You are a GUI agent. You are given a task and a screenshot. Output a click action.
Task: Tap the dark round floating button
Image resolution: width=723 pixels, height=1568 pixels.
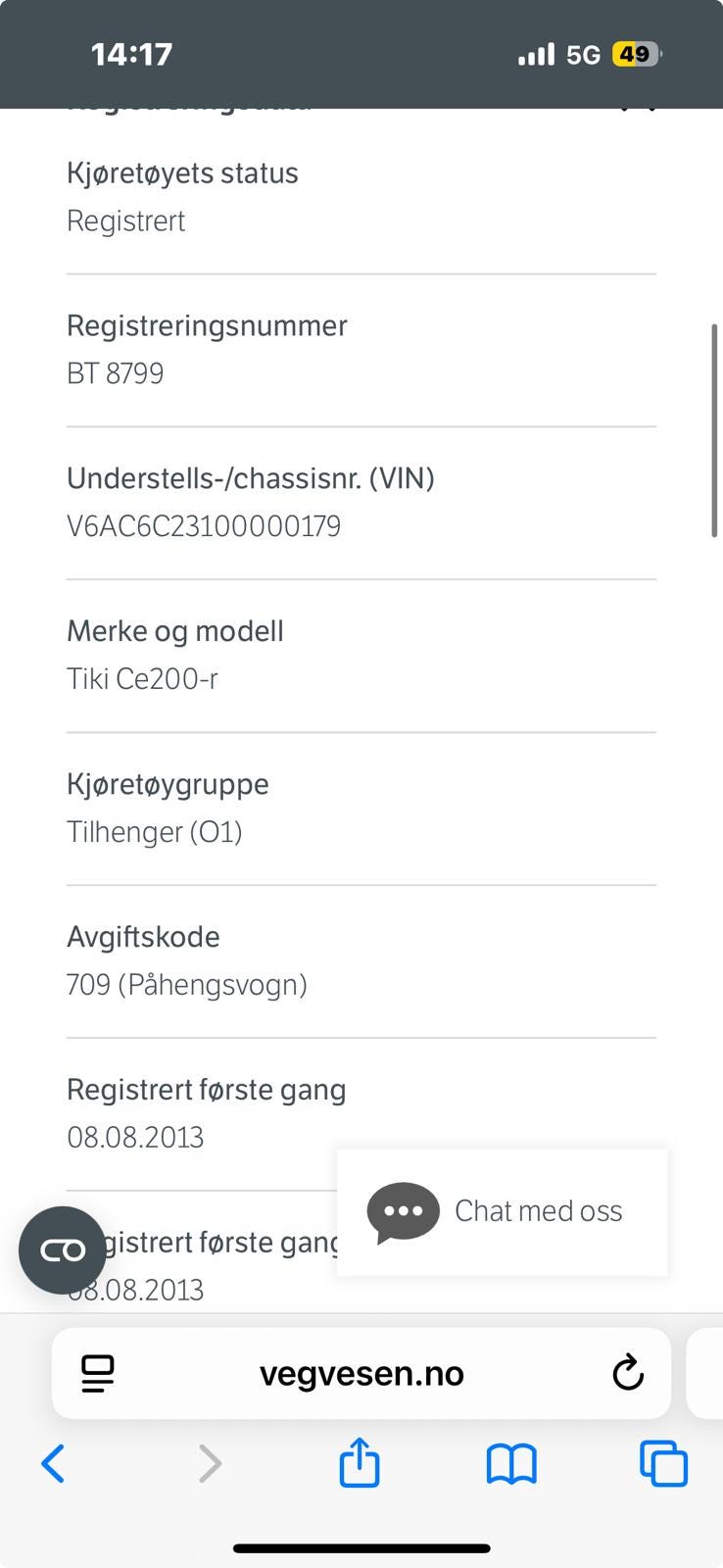[63, 1250]
